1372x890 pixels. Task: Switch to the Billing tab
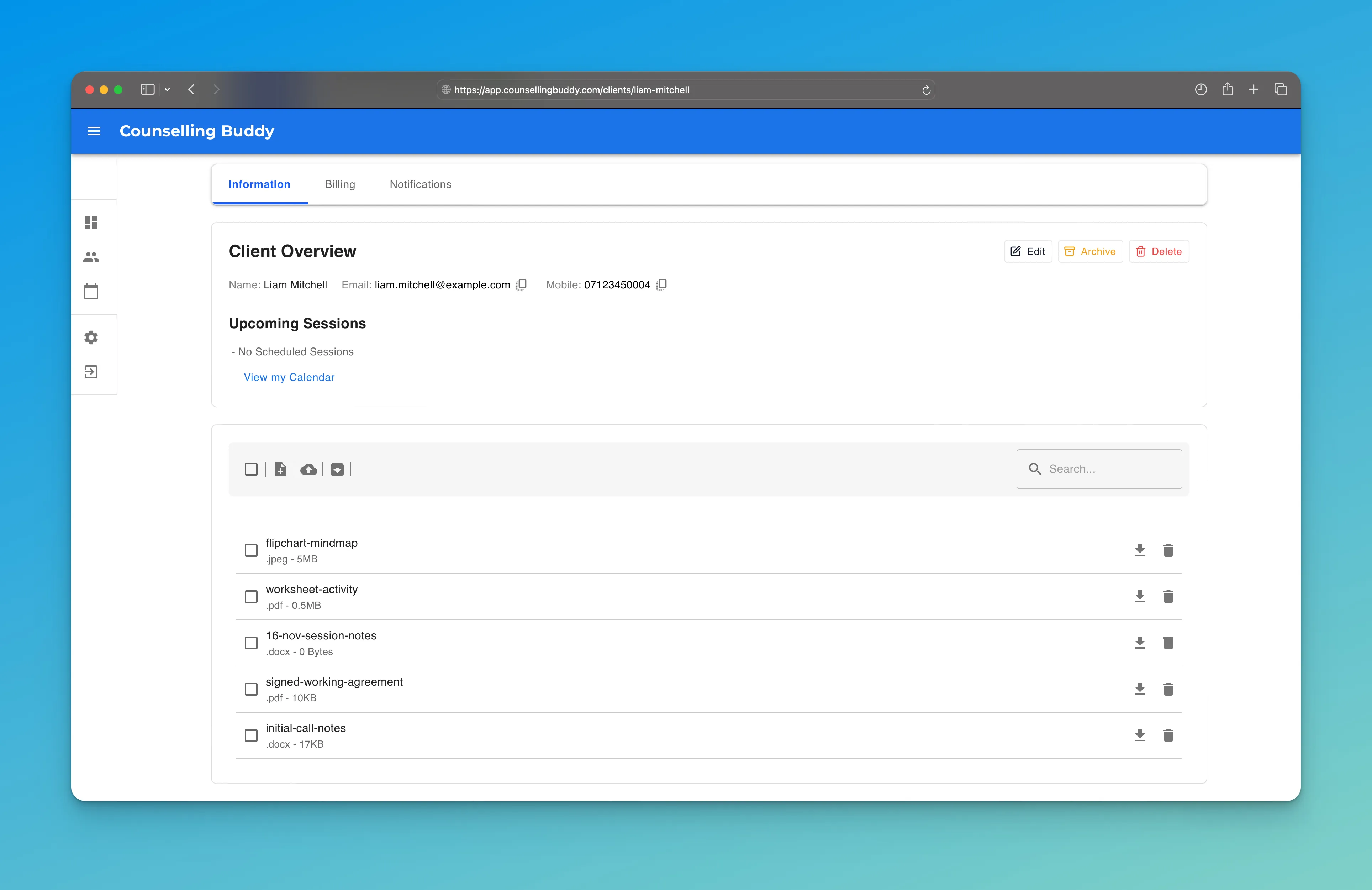(x=339, y=184)
